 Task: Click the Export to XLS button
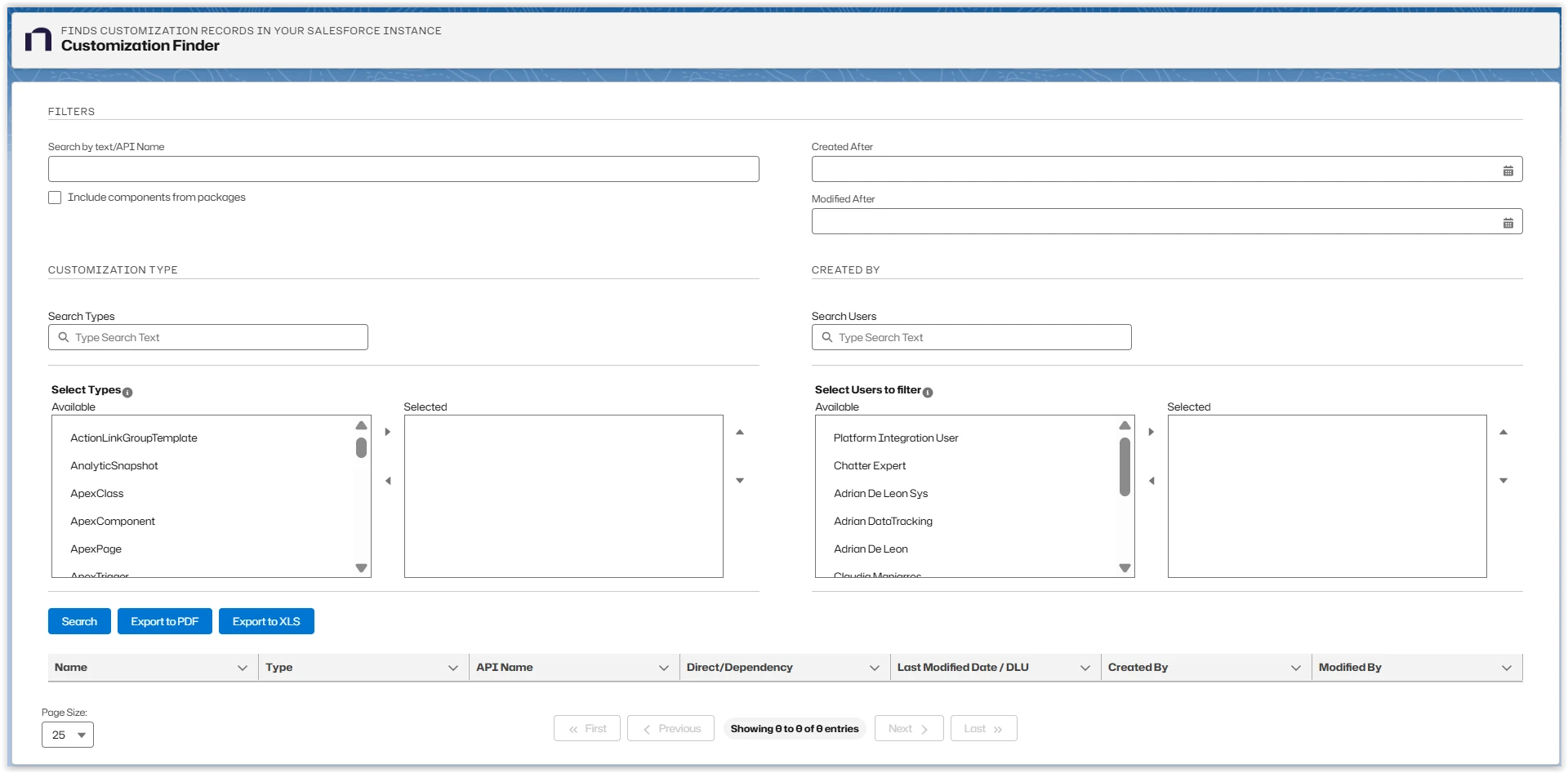coord(266,621)
